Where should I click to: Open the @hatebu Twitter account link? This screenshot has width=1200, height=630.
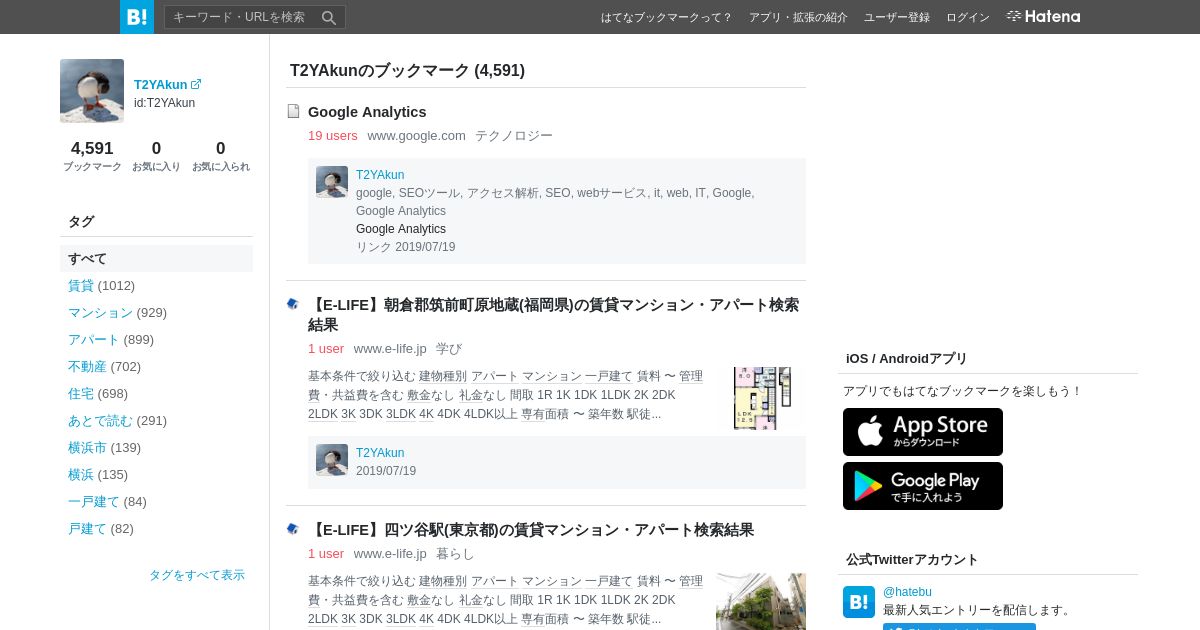tap(907, 592)
